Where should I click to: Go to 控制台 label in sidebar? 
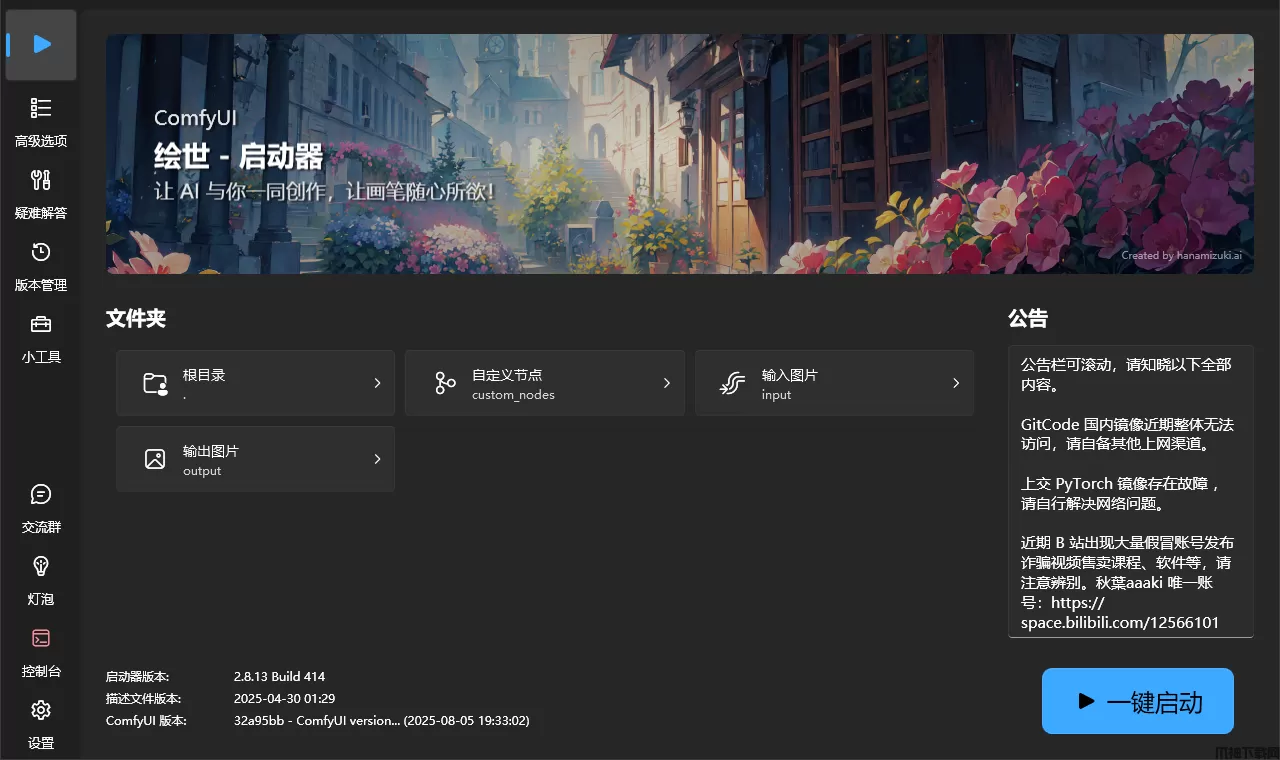click(x=41, y=671)
